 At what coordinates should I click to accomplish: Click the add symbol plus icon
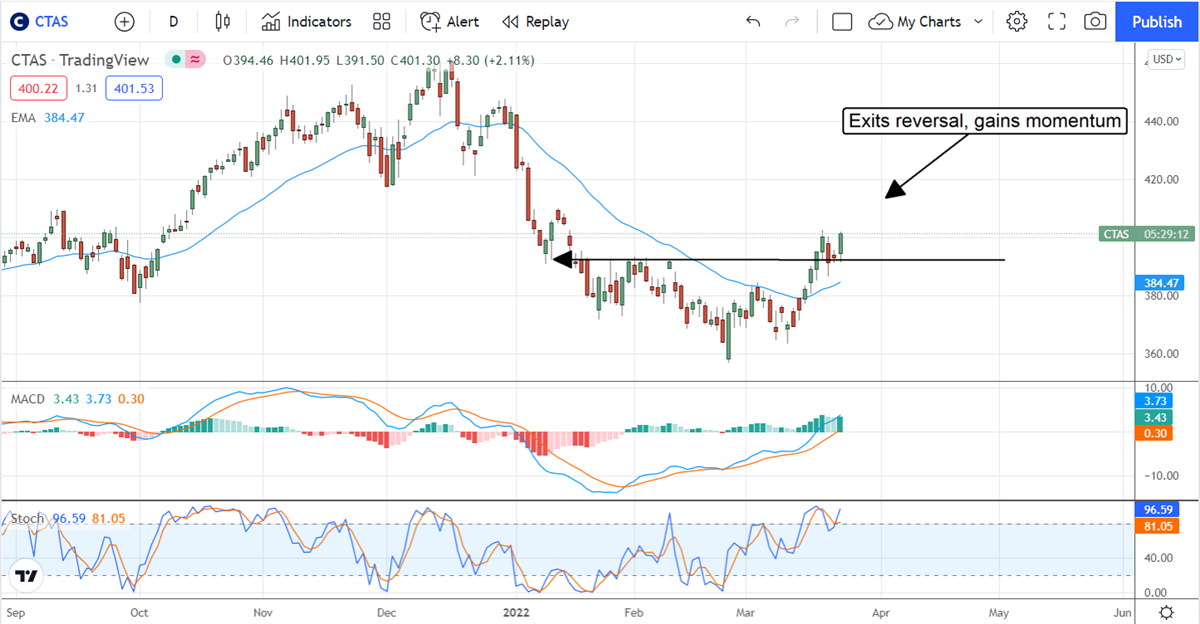[124, 21]
